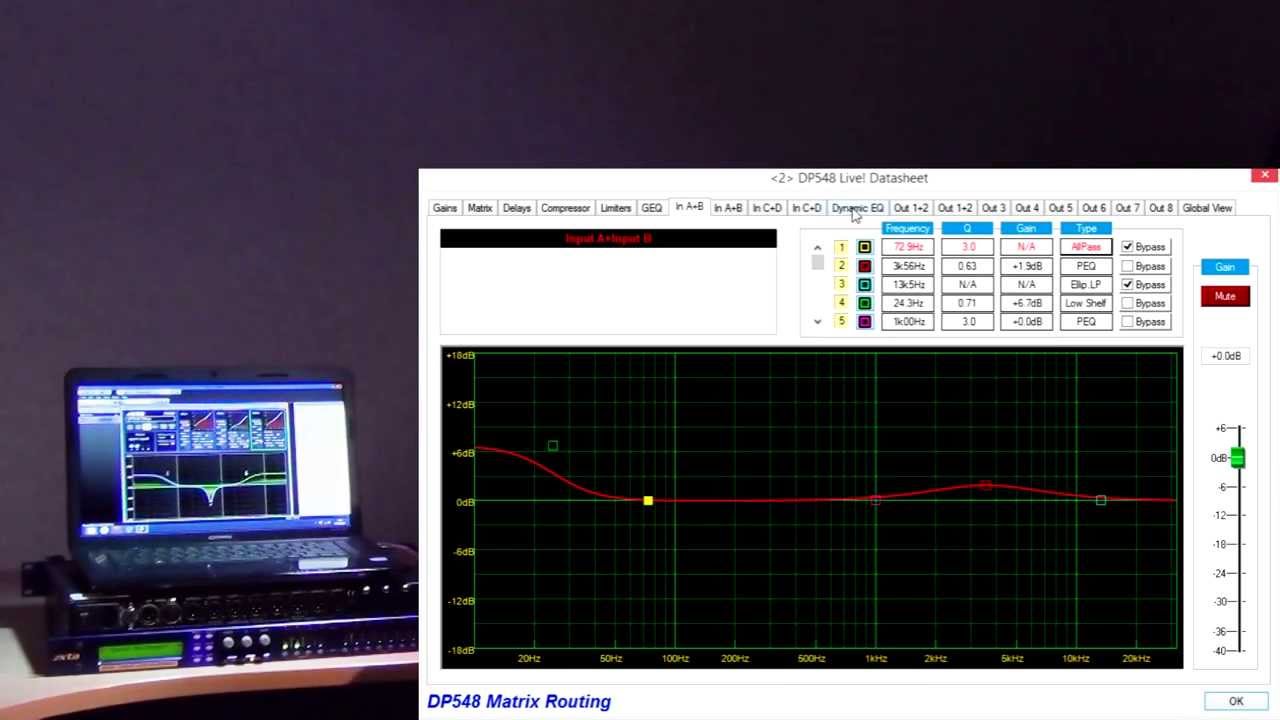This screenshot has width=1280, height=720.
Task: Switch to the Matrix tab
Action: pos(480,208)
